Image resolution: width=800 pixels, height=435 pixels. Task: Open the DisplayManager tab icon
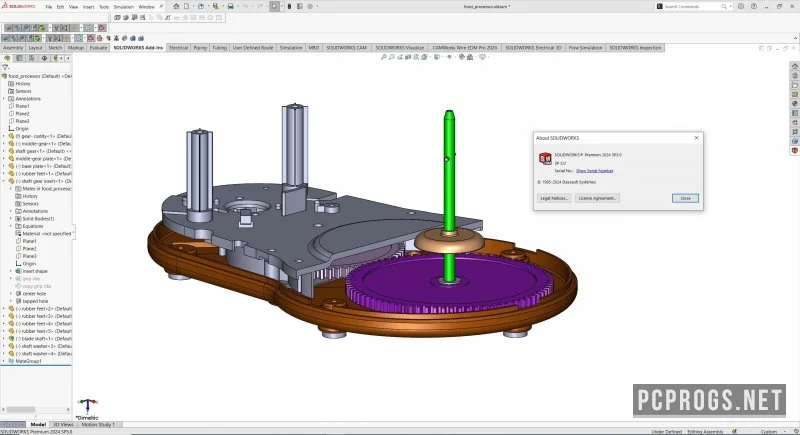tap(56, 58)
